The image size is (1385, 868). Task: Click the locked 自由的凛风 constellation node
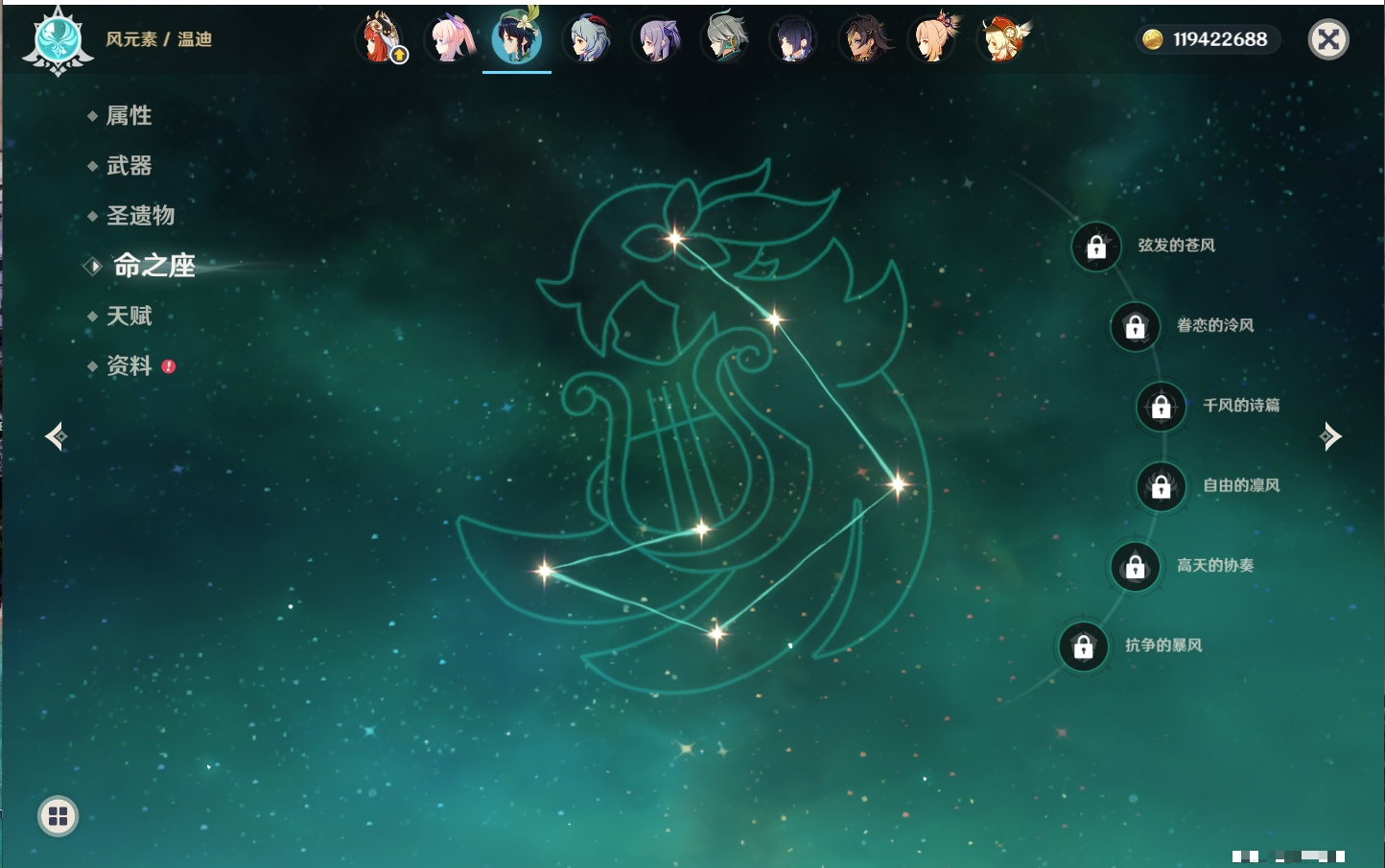[x=1162, y=487]
